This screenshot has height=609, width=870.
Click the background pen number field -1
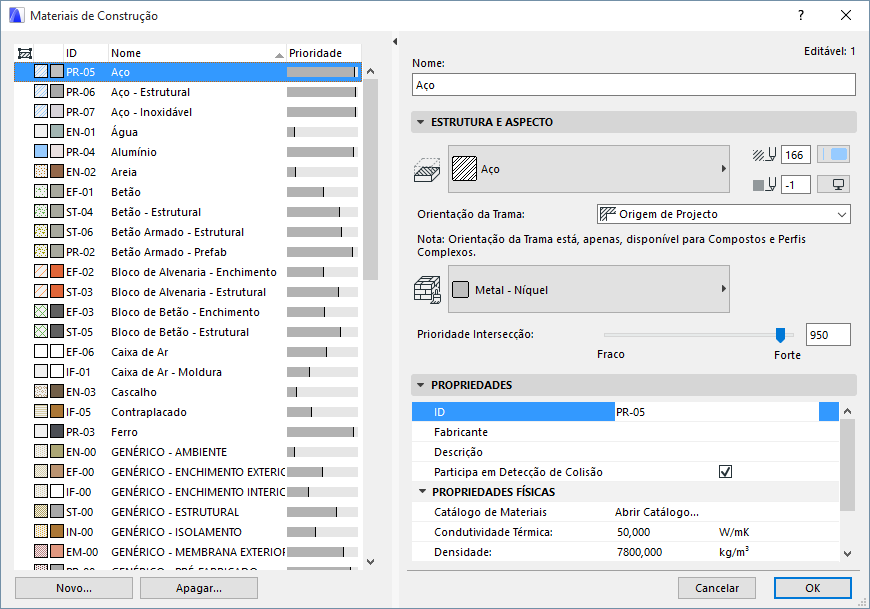coord(796,185)
